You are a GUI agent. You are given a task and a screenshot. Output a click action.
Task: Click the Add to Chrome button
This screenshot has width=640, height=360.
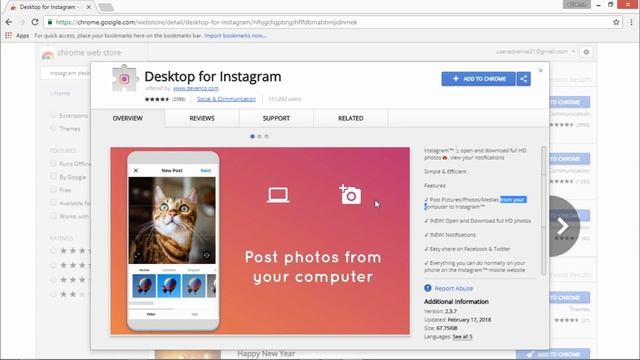pos(478,79)
